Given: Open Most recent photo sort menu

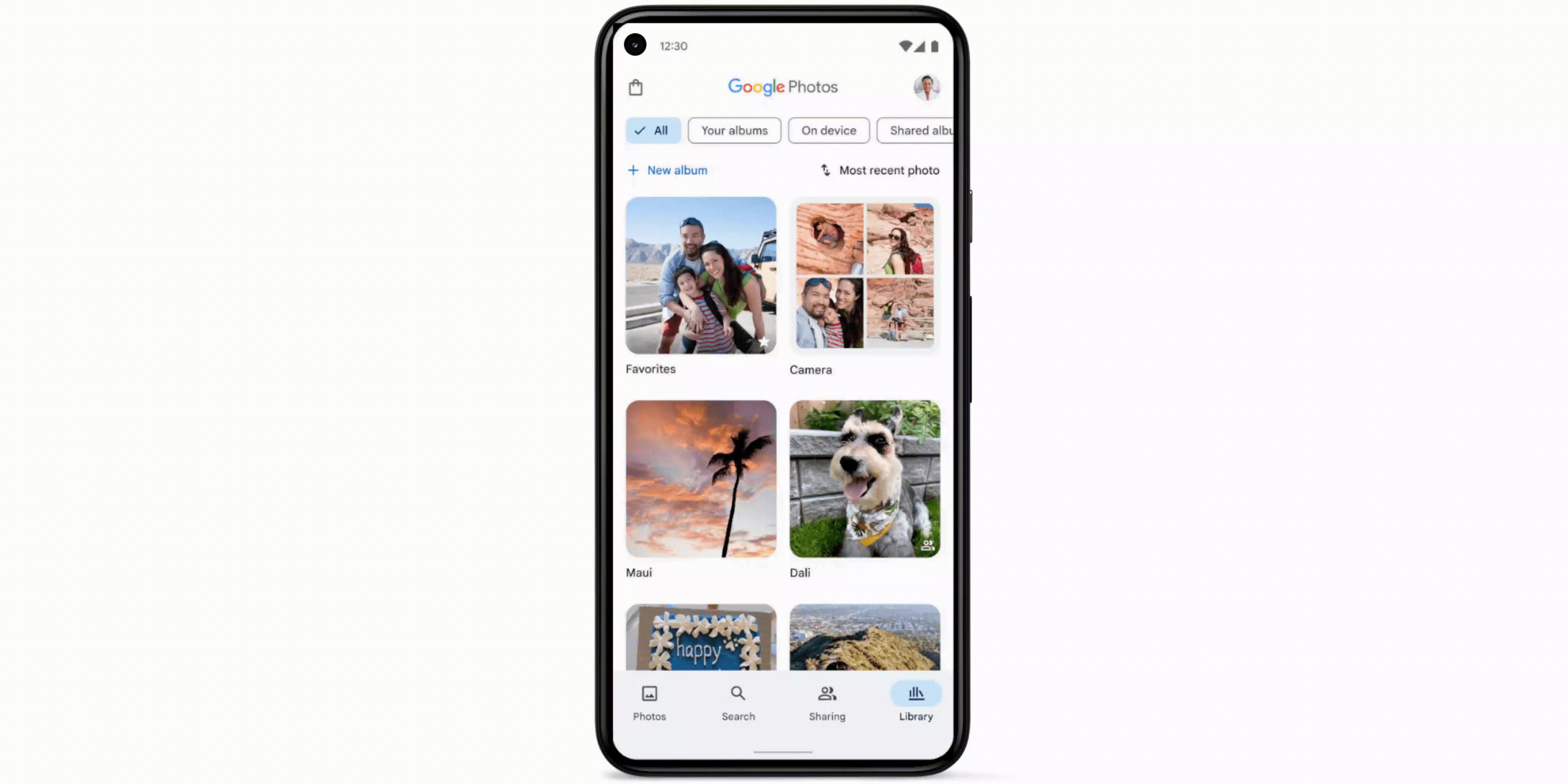Looking at the screenshot, I should (x=878, y=170).
